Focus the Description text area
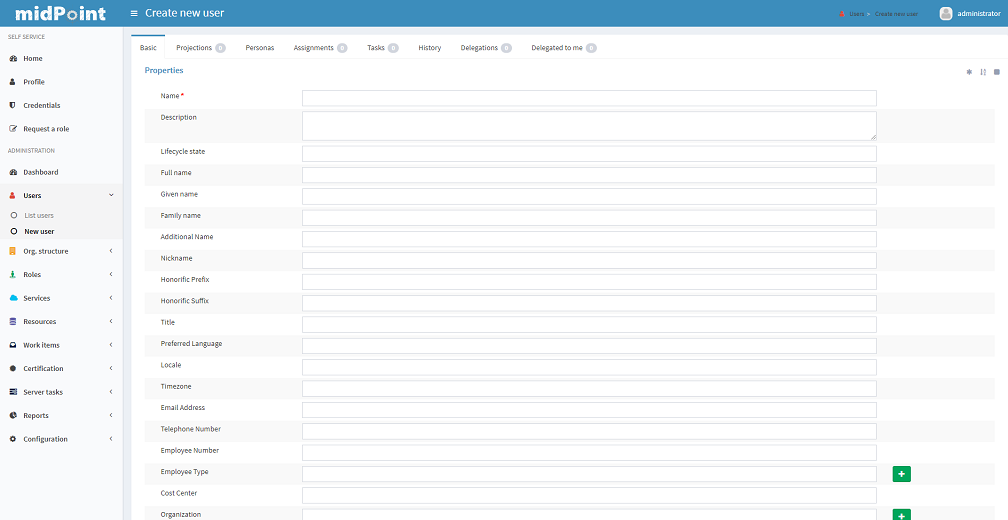Viewport: 1008px width, 520px height. 590,126
